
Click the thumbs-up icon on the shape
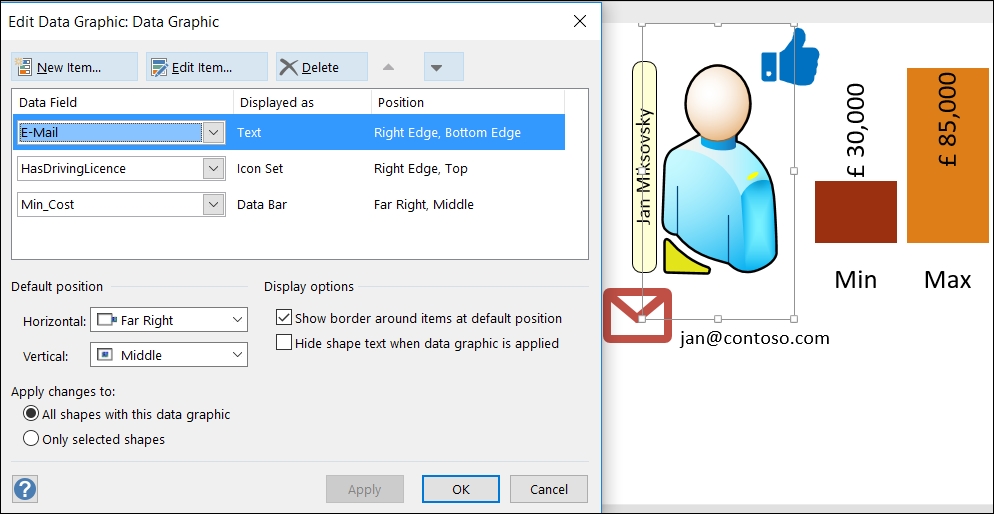click(789, 56)
